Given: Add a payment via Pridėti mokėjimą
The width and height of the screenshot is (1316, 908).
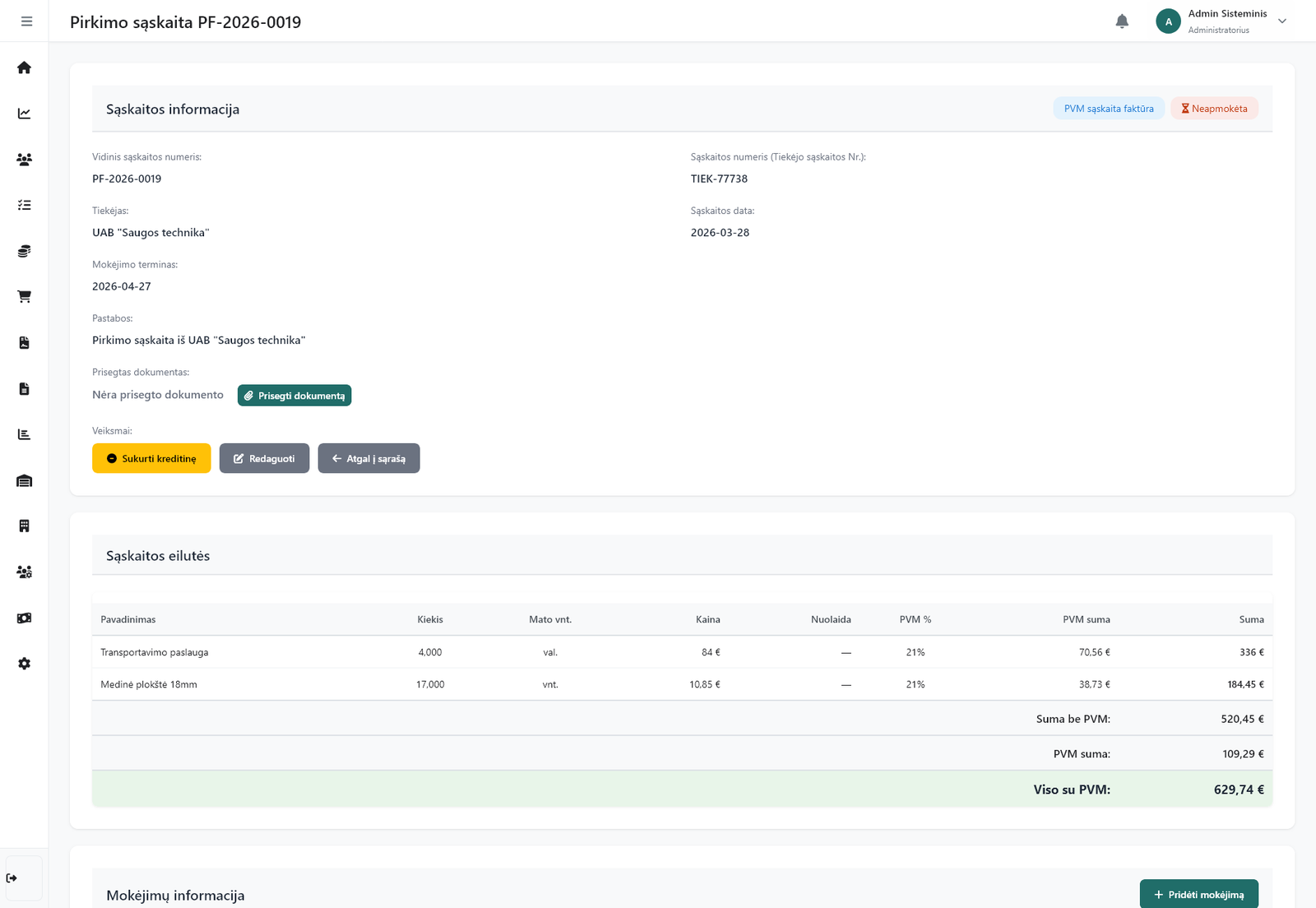Looking at the screenshot, I should click(x=1198, y=894).
